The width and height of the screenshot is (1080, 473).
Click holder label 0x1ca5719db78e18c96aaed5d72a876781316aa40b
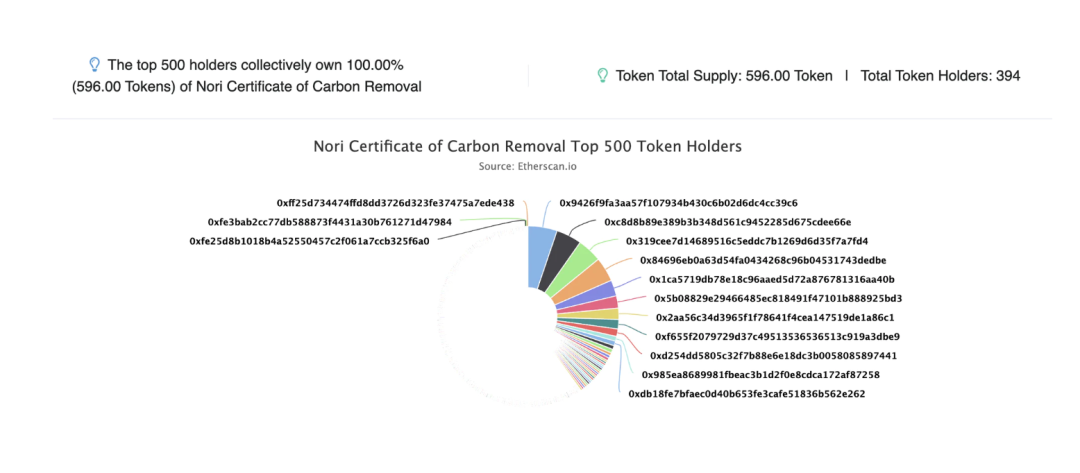771,280
